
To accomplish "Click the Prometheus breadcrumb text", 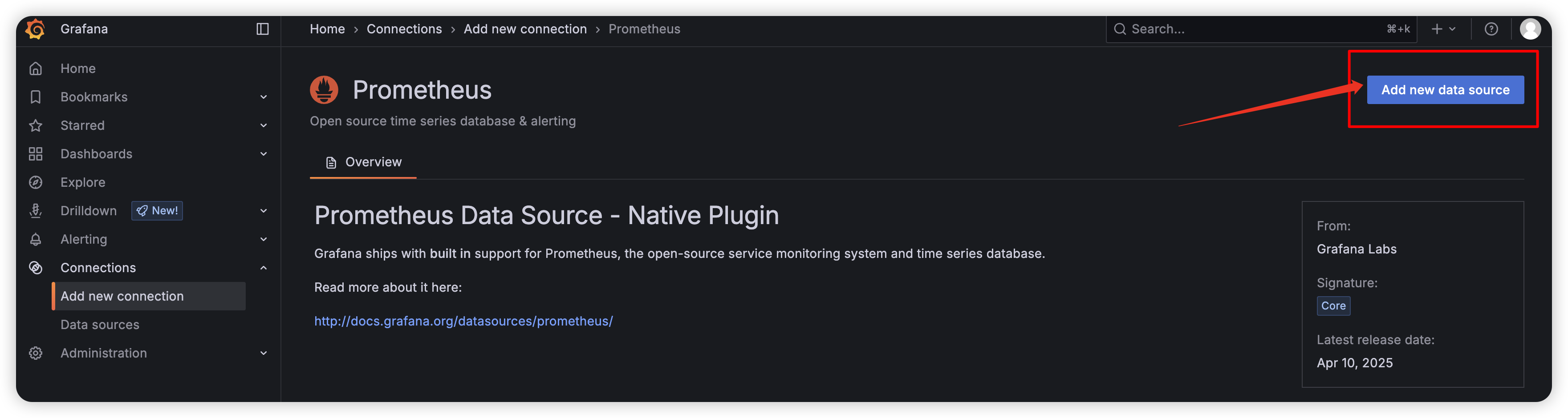I will click(644, 28).
